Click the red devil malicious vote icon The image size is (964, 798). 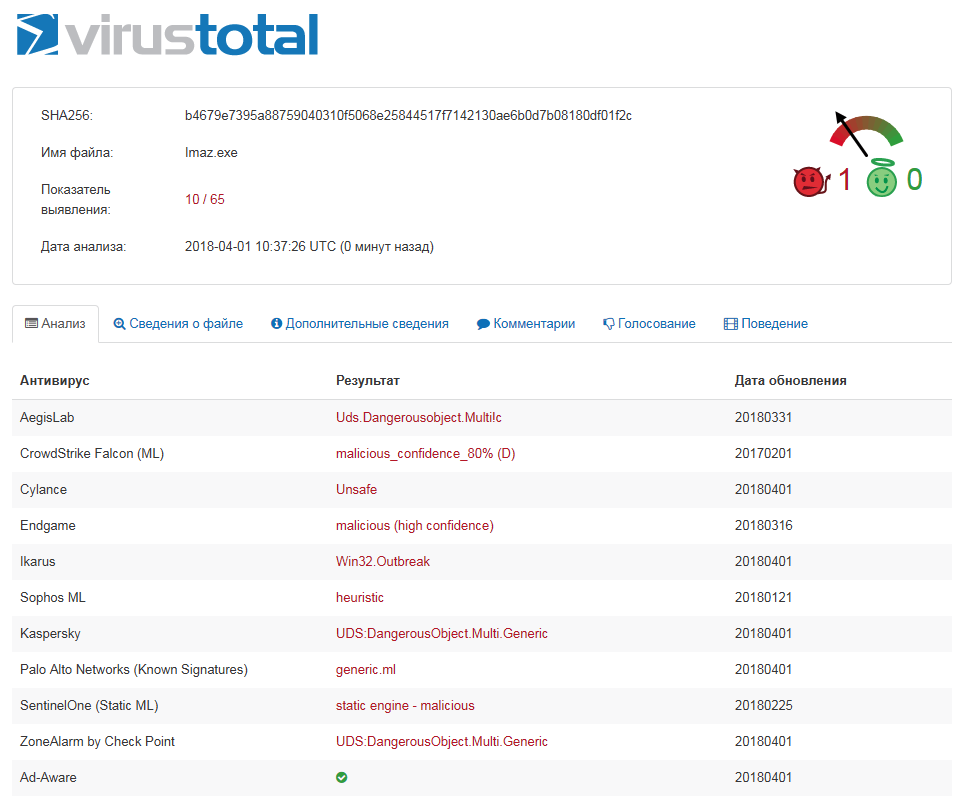pos(811,181)
